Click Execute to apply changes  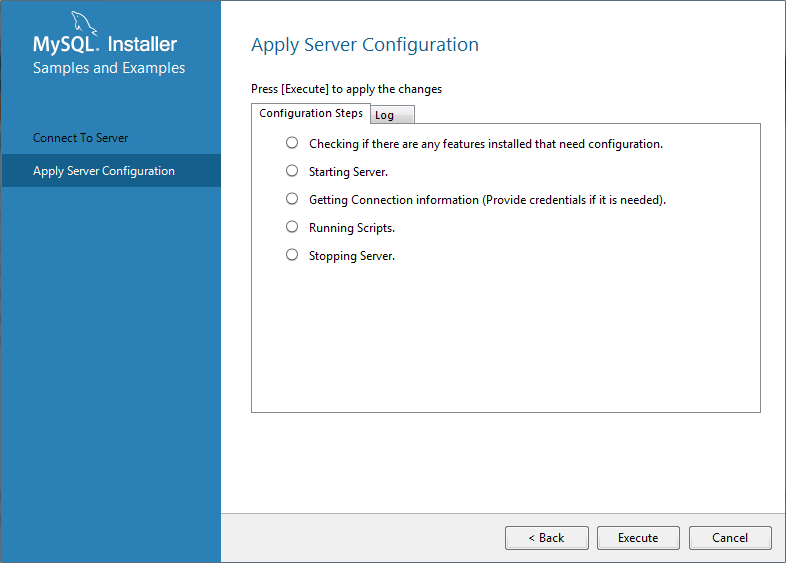click(638, 538)
